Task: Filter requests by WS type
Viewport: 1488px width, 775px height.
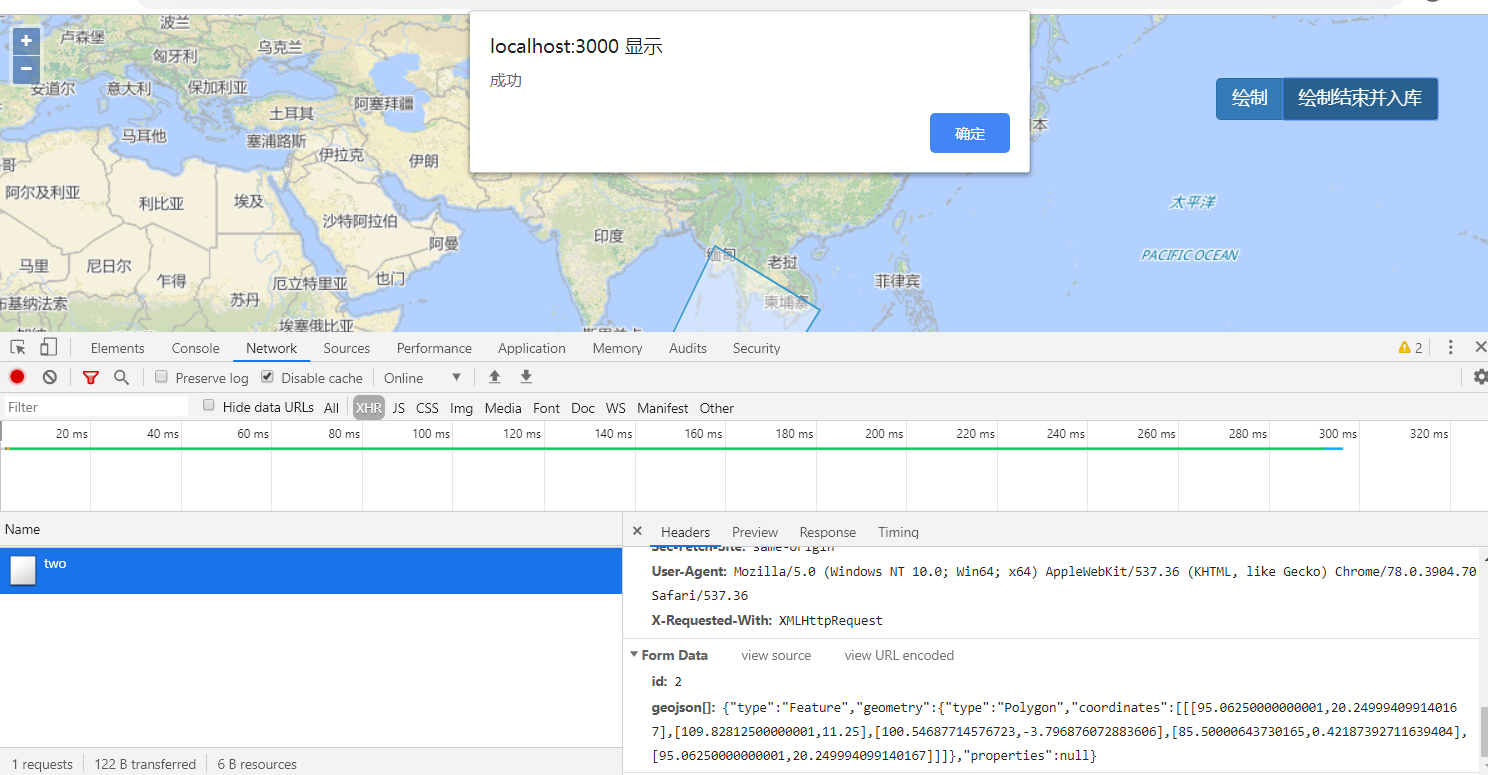Action: click(616, 407)
